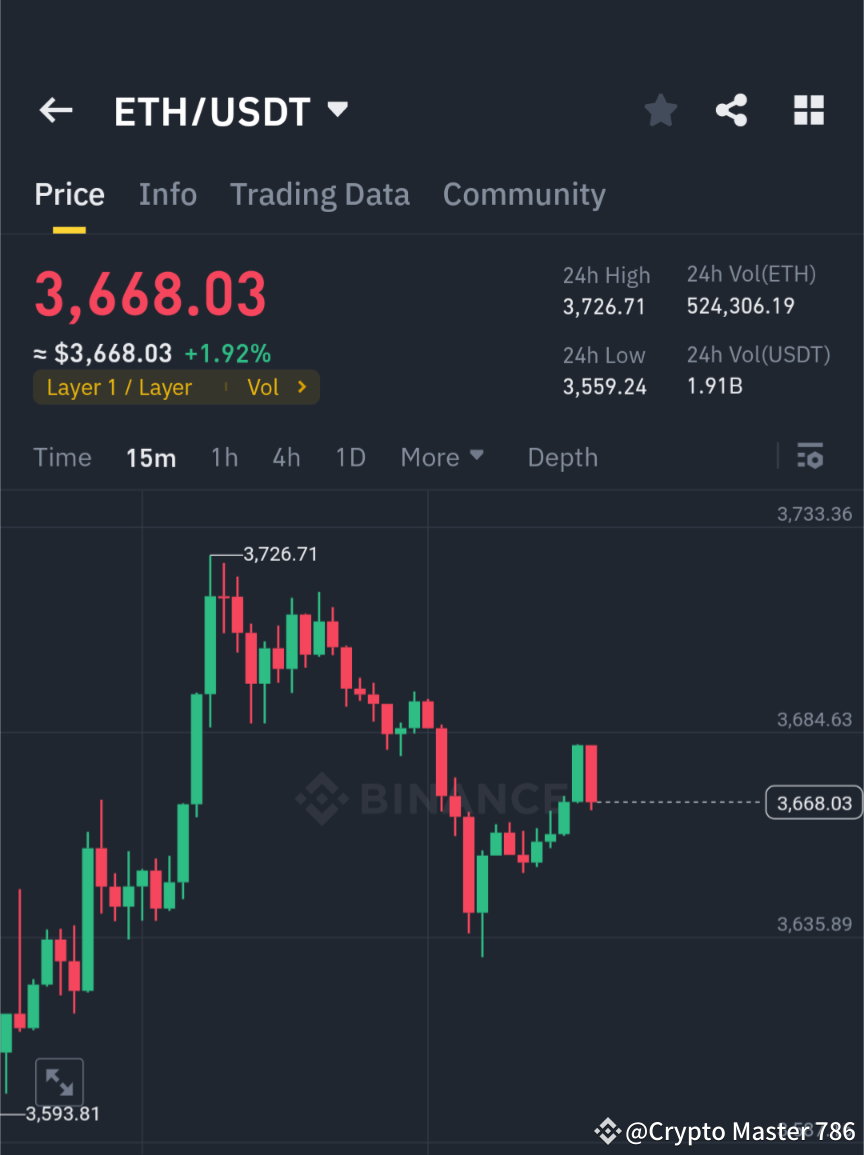Enable the 1D candle interval
Viewport: 864px width, 1155px height.
point(351,457)
